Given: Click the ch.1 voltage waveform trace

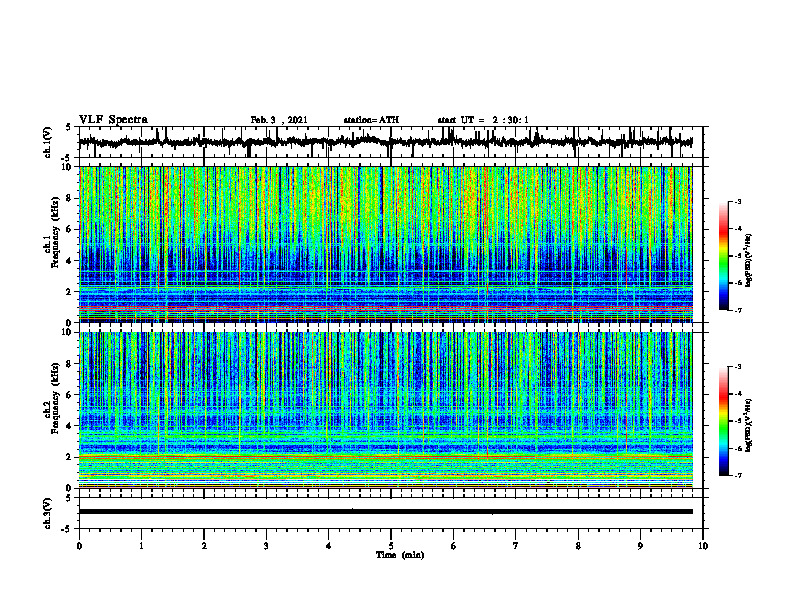Looking at the screenshot, I should (x=385, y=142).
